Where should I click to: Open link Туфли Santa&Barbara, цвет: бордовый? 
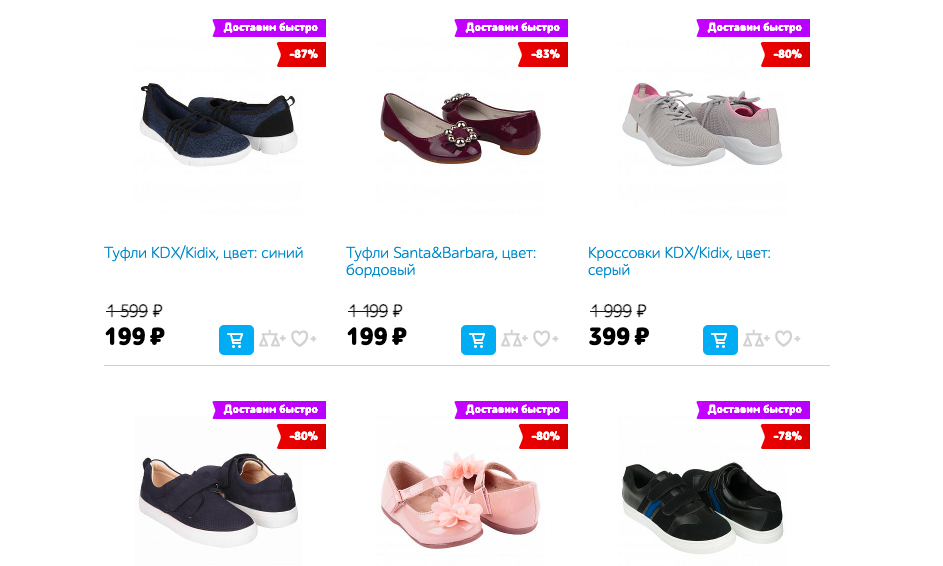coord(441,261)
